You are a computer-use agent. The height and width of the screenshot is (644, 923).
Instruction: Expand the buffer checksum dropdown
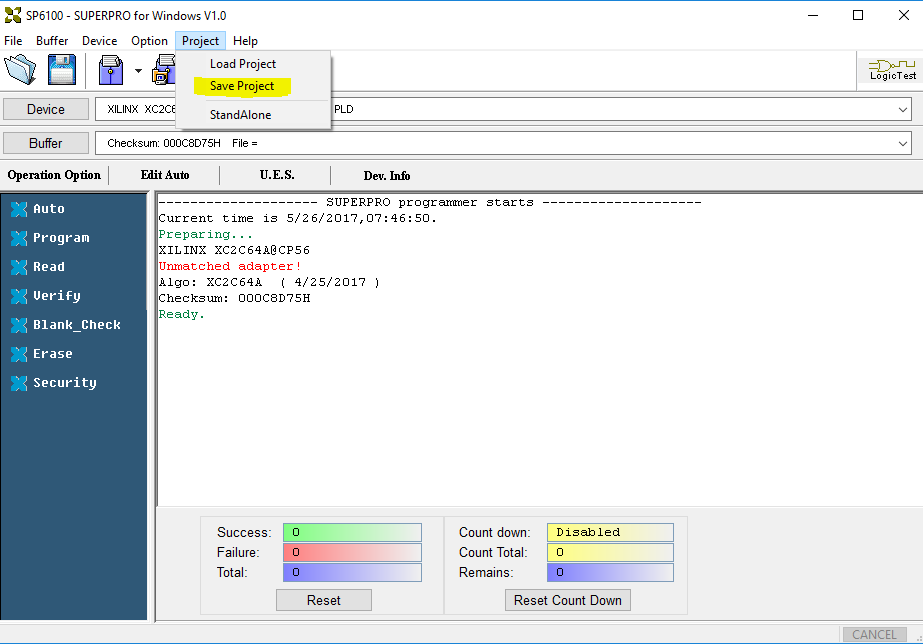[x=902, y=144]
